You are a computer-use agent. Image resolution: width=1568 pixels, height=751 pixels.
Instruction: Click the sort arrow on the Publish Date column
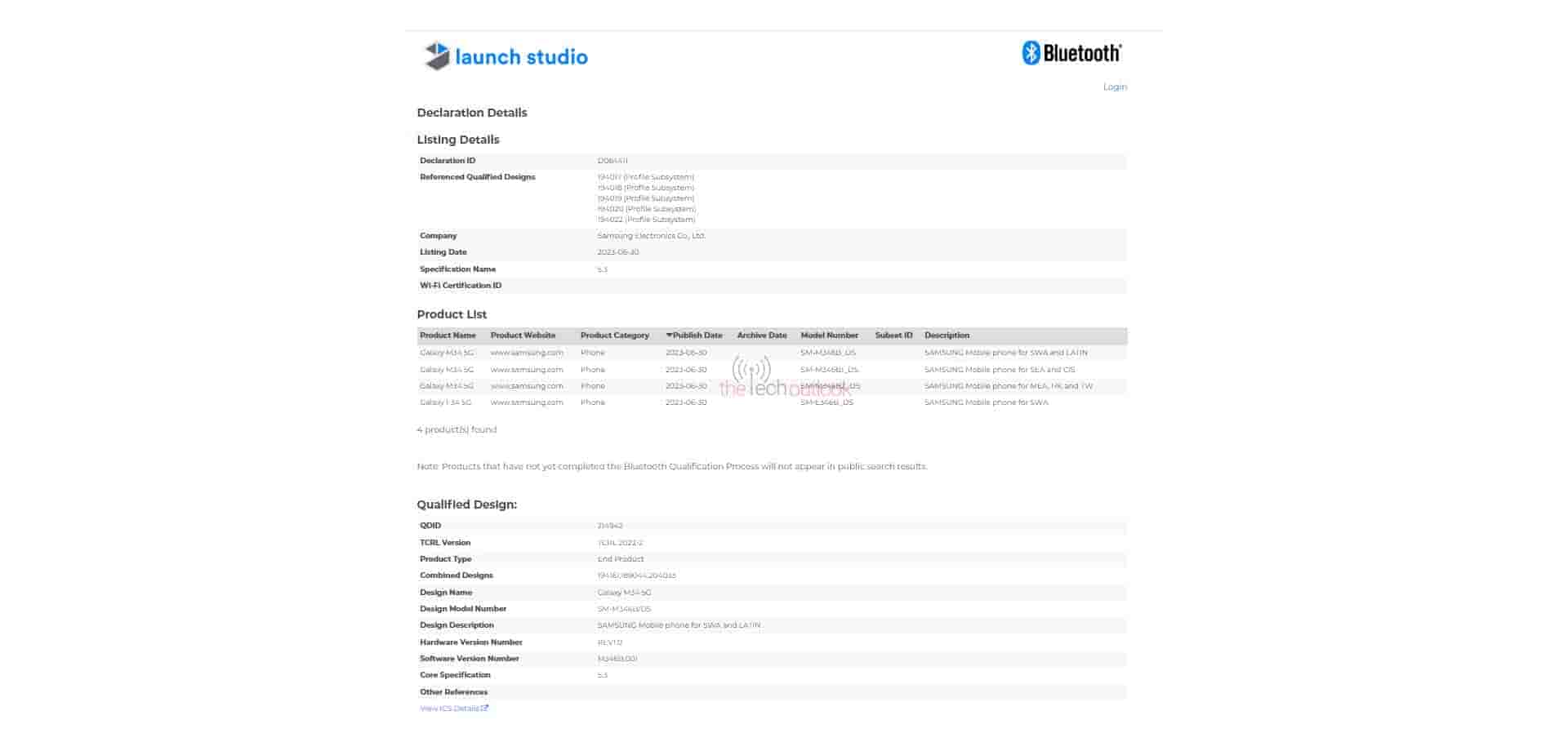pyautogui.click(x=670, y=335)
